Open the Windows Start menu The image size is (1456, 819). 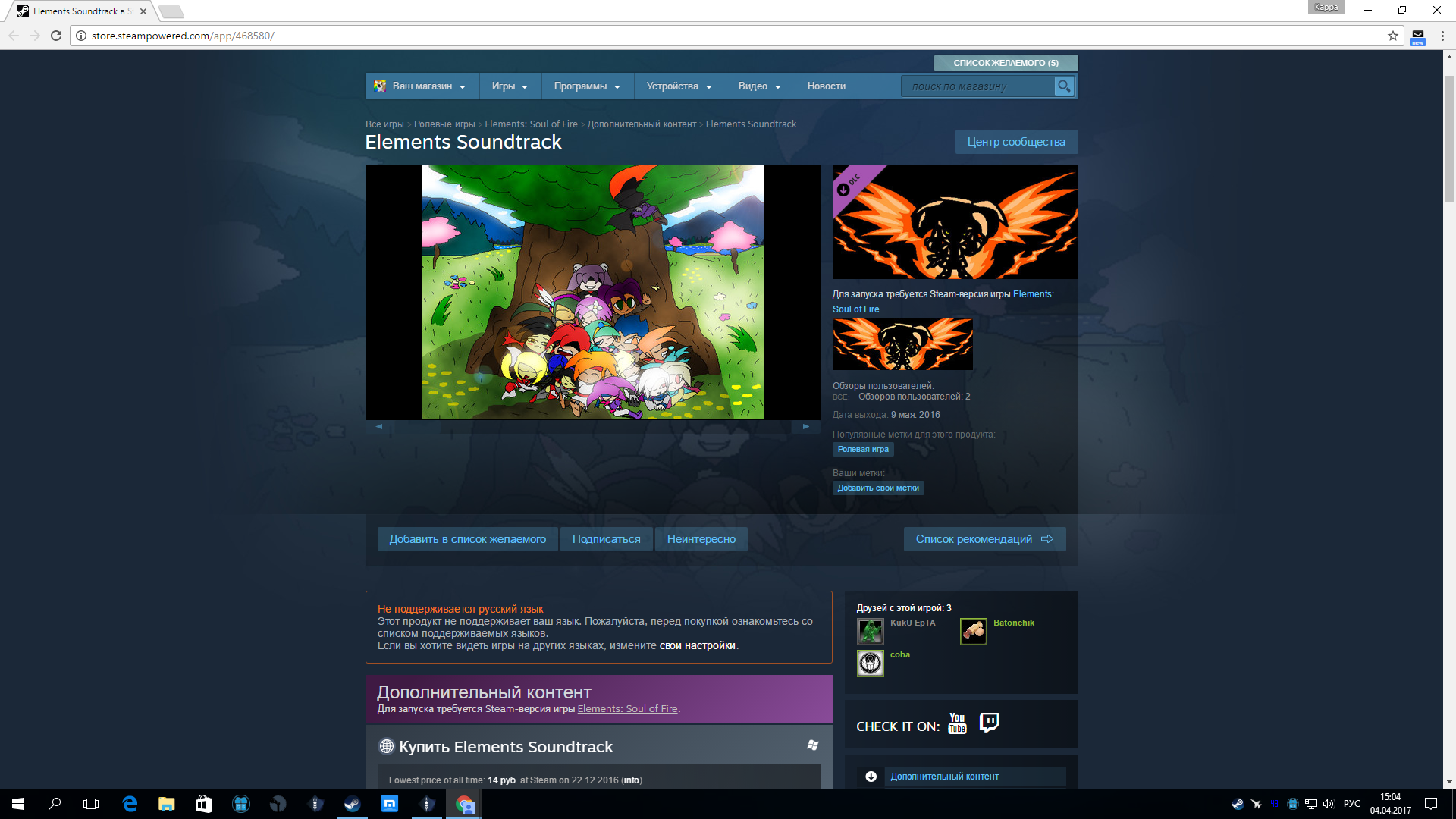coord(18,804)
